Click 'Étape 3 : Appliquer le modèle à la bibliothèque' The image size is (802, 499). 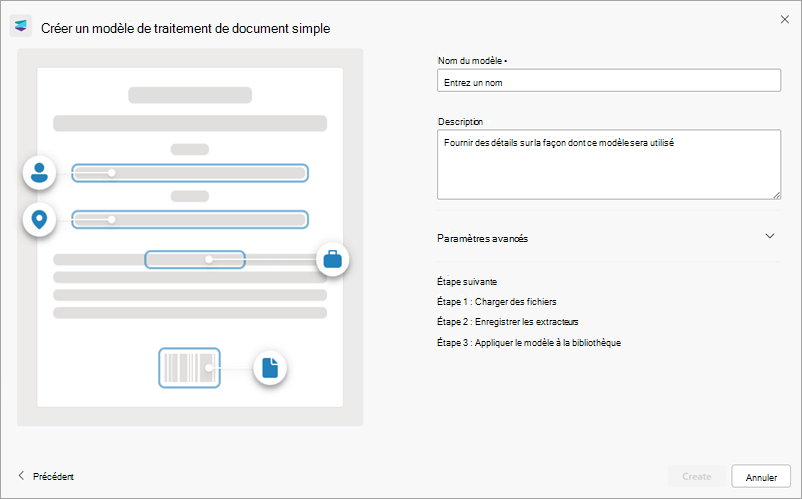point(529,343)
